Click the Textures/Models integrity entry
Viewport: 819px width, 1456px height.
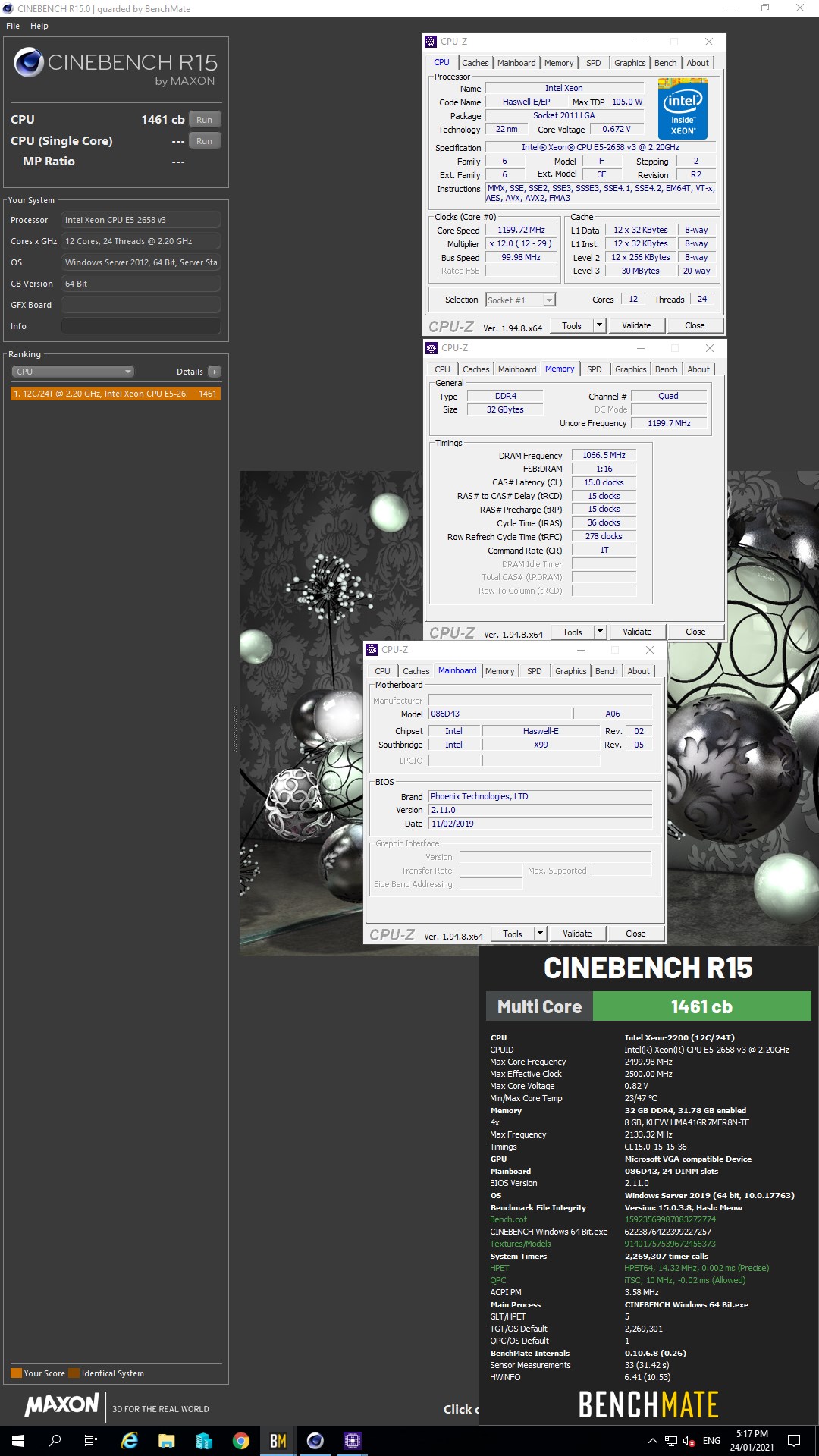[520, 1244]
